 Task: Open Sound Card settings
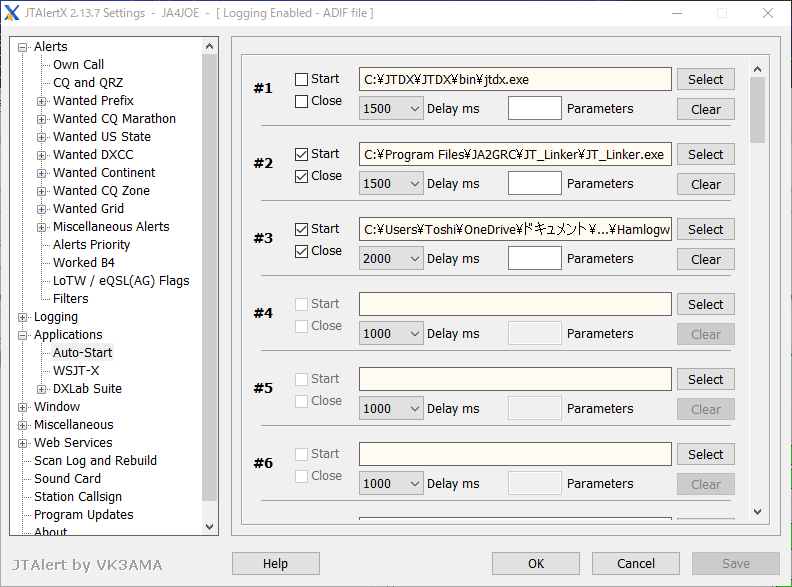67,478
